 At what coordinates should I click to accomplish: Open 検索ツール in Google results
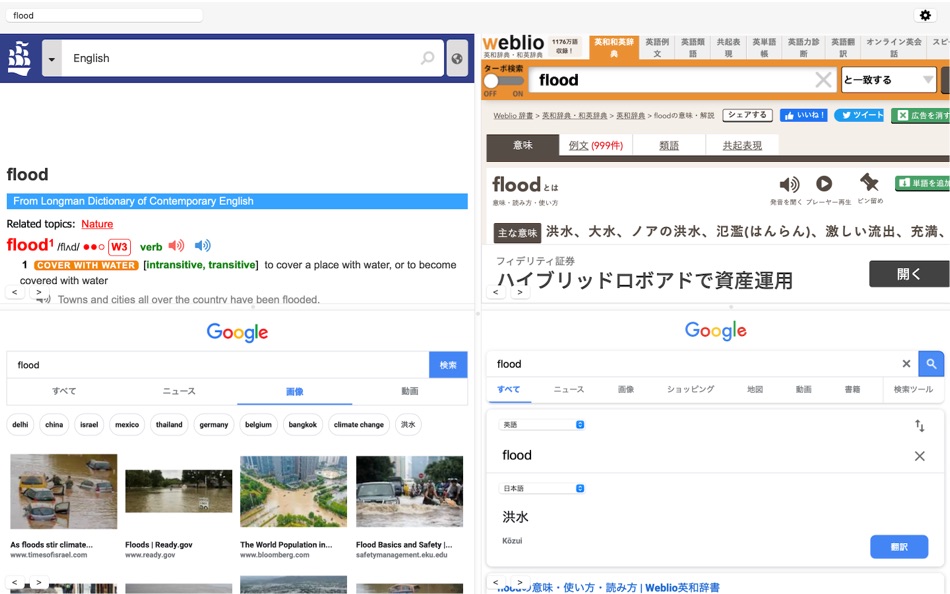(x=913, y=389)
